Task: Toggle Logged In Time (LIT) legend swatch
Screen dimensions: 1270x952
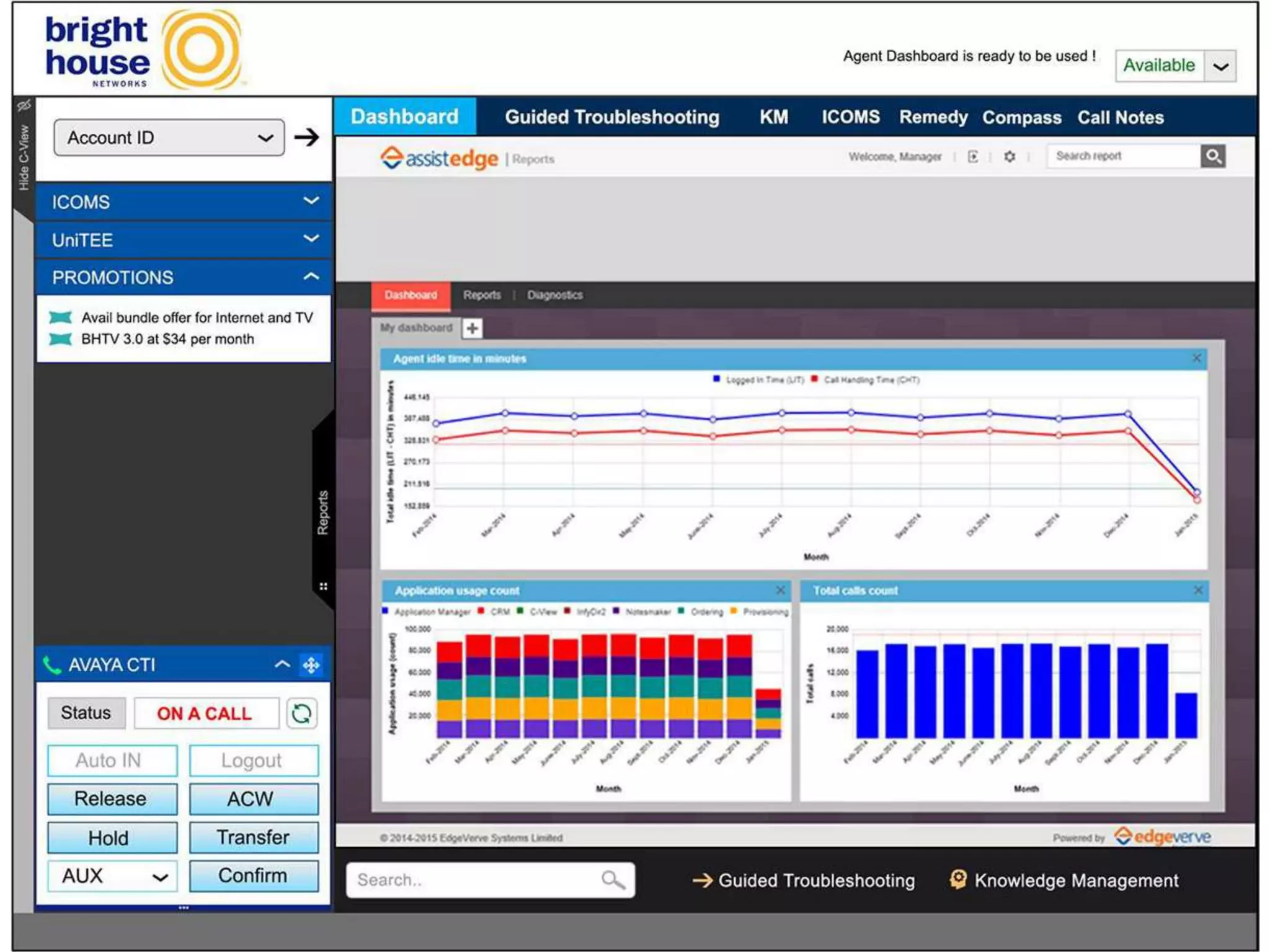Action: (x=717, y=379)
